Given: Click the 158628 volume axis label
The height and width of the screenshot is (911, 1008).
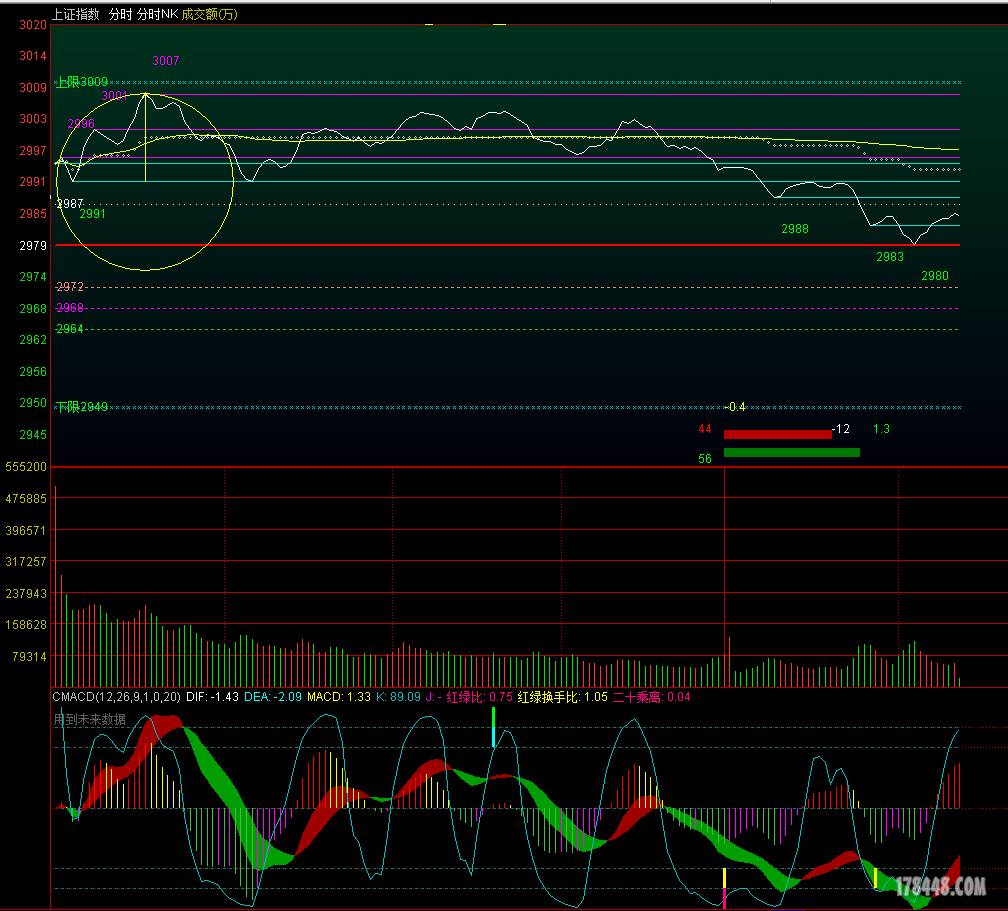Looking at the screenshot, I should (26, 625).
